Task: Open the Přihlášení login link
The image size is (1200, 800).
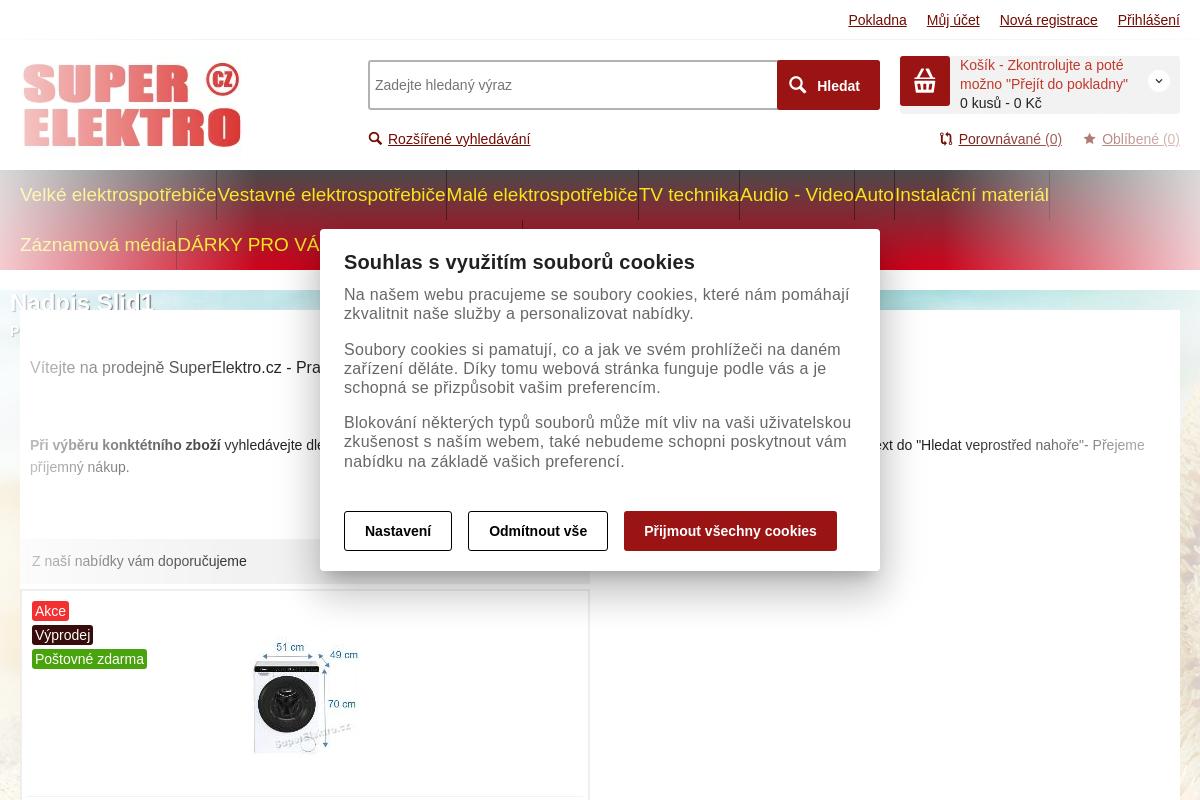Action: (1148, 20)
